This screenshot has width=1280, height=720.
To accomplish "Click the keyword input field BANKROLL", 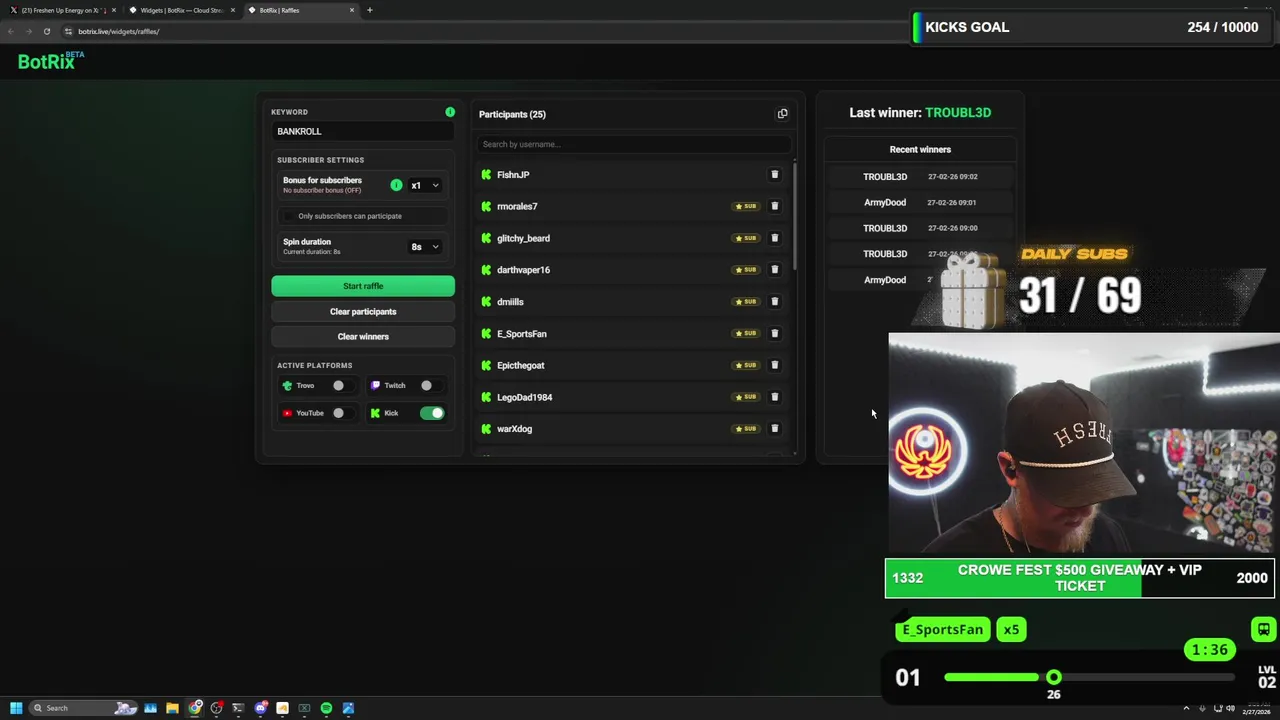I will tap(363, 131).
